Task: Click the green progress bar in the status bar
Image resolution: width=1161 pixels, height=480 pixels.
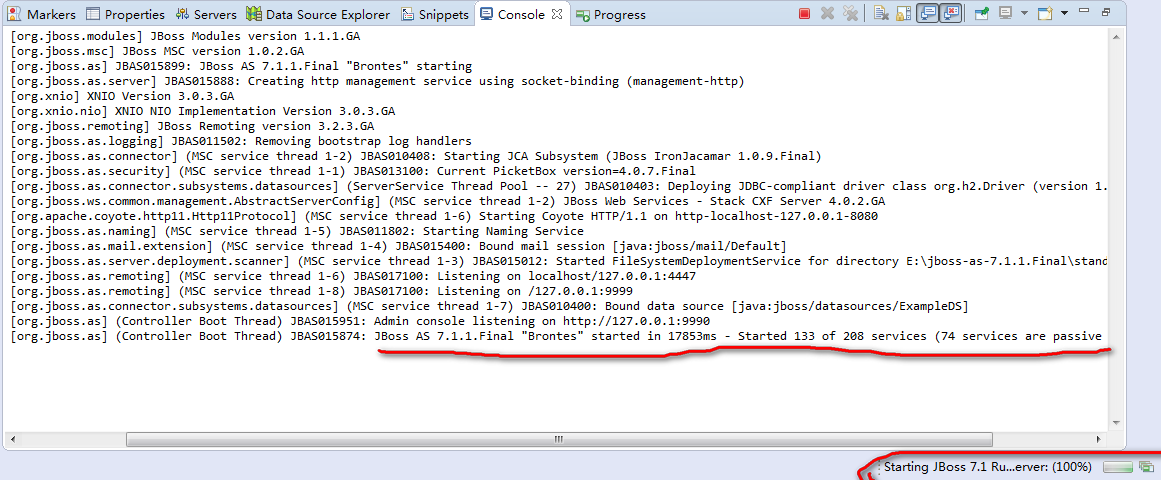Action: point(1118,467)
